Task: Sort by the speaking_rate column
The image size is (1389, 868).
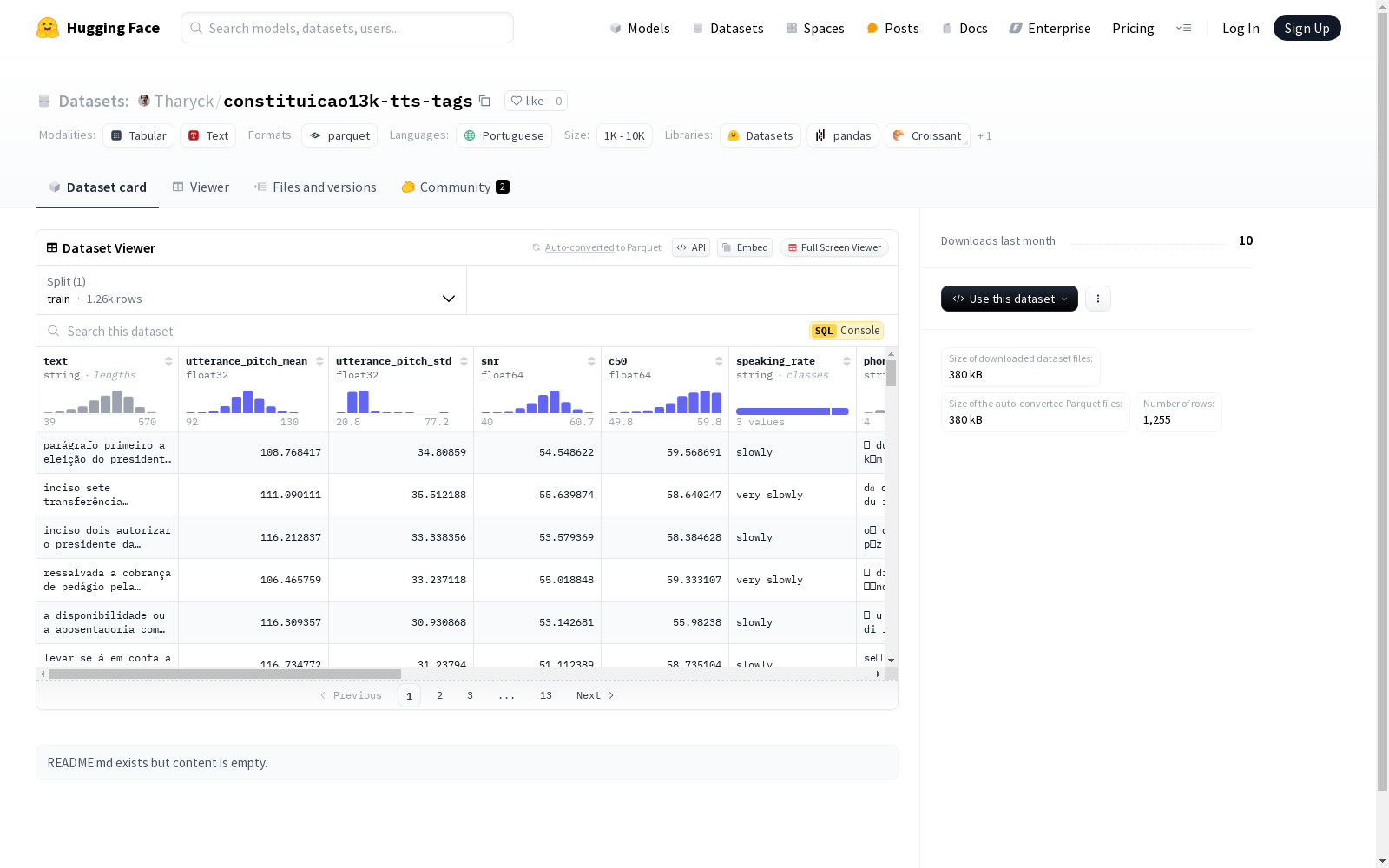Action: (846, 361)
